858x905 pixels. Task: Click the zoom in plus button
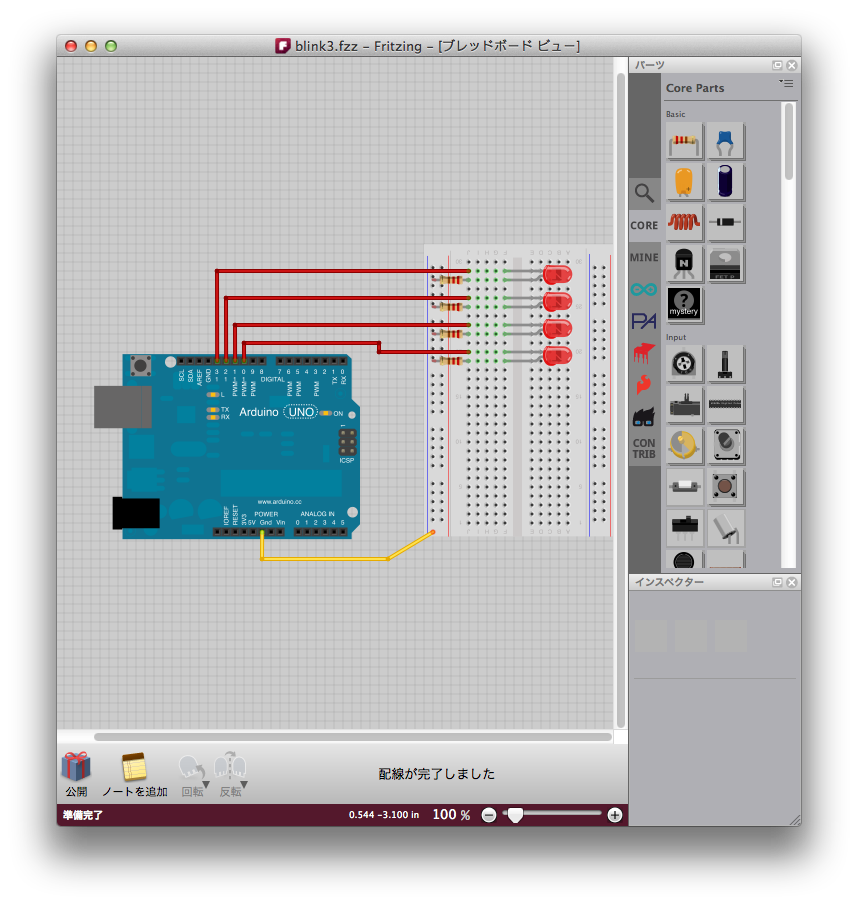pyautogui.click(x=615, y=815)
